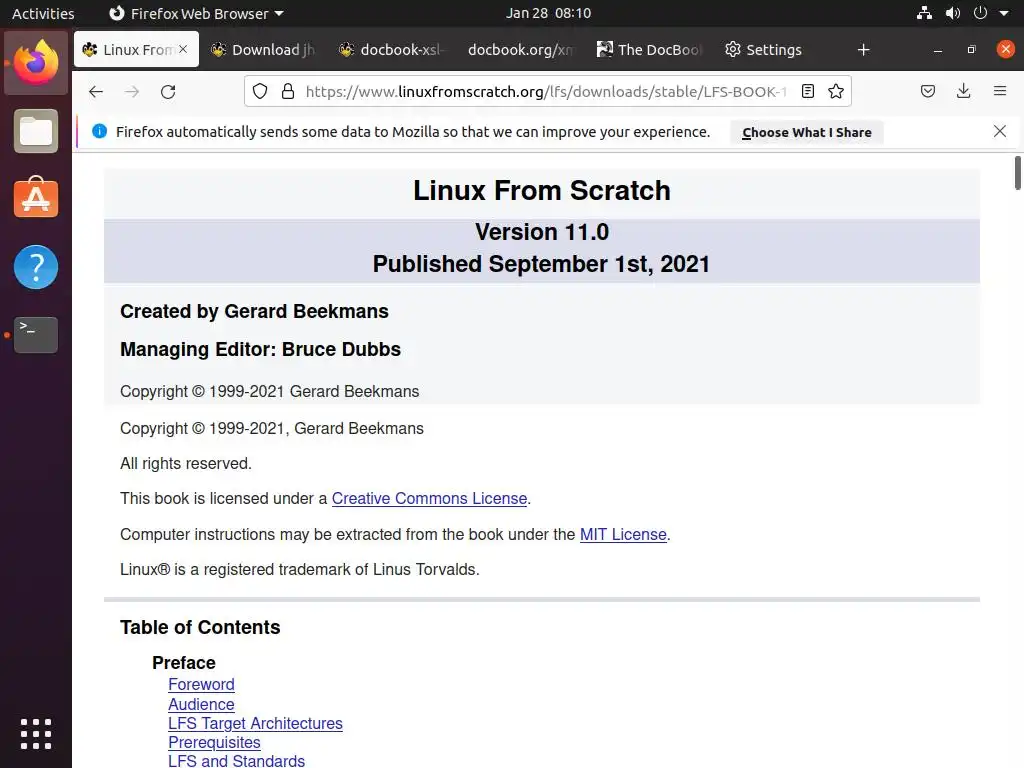
Task: Open the Creative Commons License link
Action: point(429,498)
